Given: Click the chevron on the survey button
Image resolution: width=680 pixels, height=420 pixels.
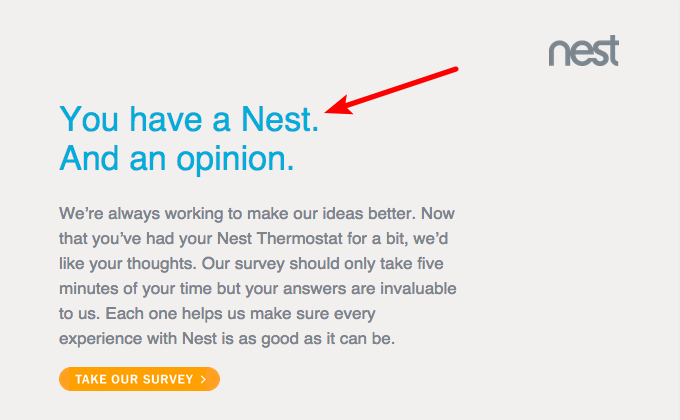Looking at the screenshot, I should coord(203,380).
